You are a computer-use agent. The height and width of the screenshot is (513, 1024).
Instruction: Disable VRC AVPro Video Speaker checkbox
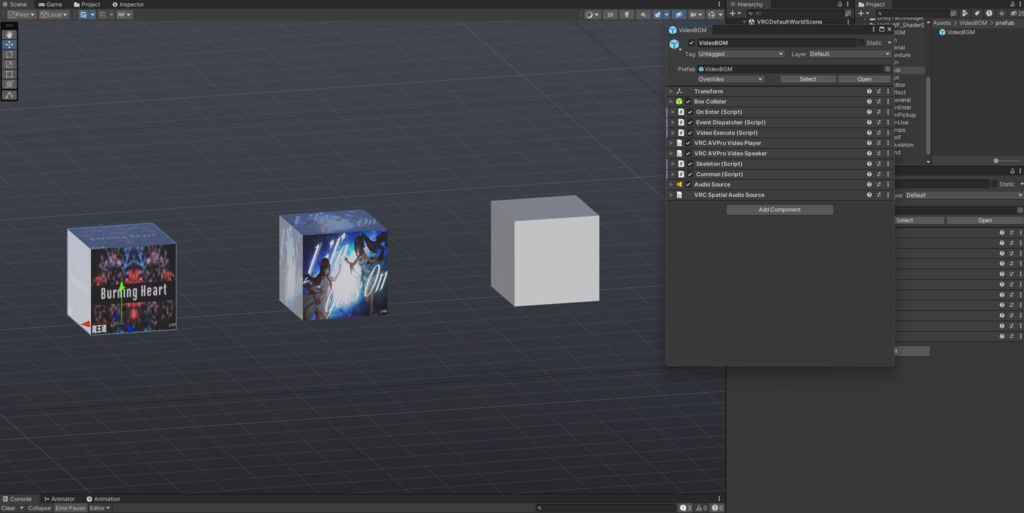[x=688, y=153]
